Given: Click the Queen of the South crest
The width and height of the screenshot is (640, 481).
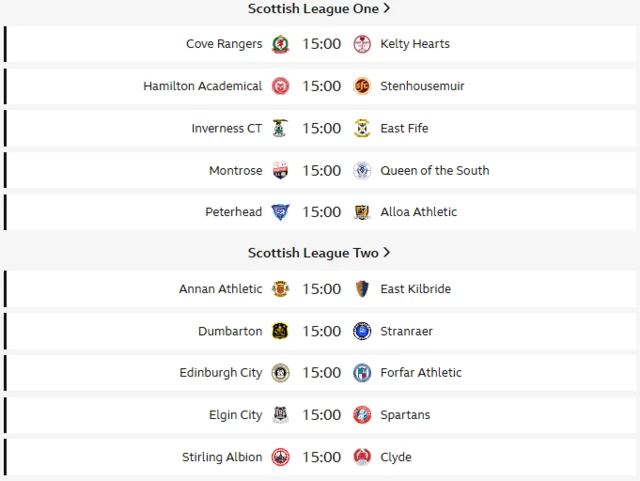Looking at the screenshot, I should point(362,170).
